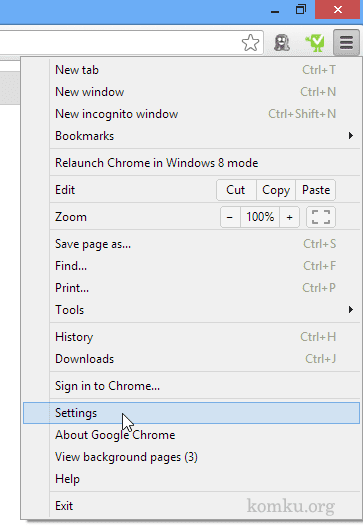363x528 pixels.
Task: Toggle the Chrome hamburger menu button
Action: coord(346,43)
